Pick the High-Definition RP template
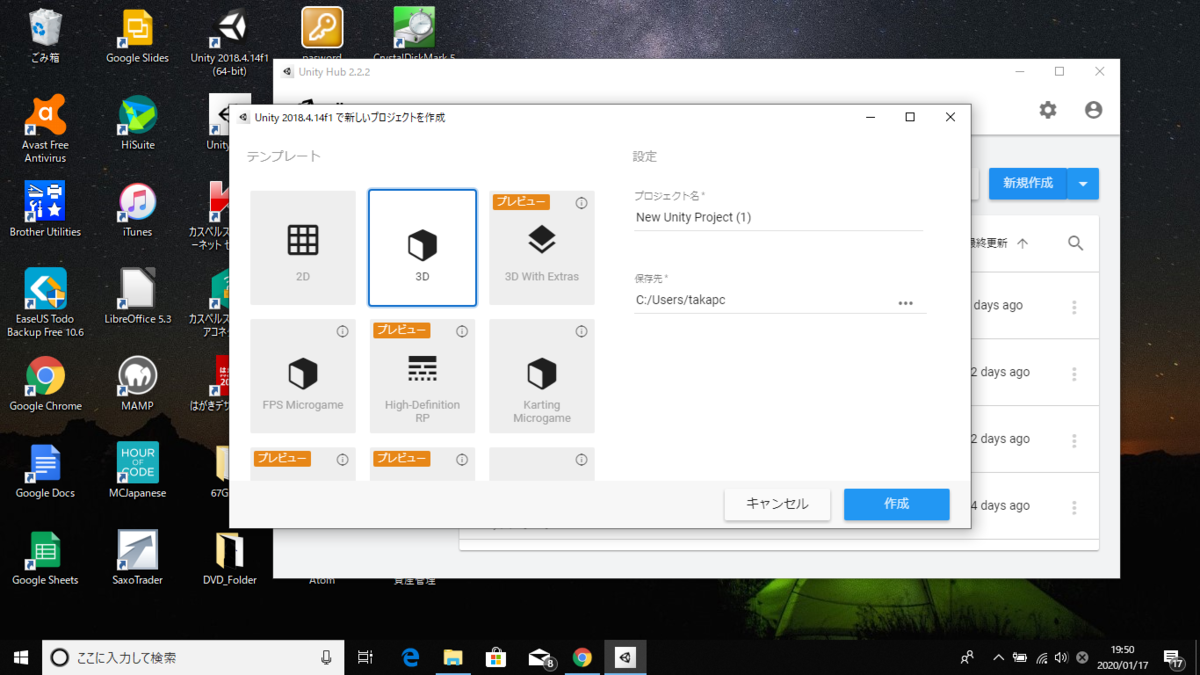 pyautogui.click(x=423, y=376)
